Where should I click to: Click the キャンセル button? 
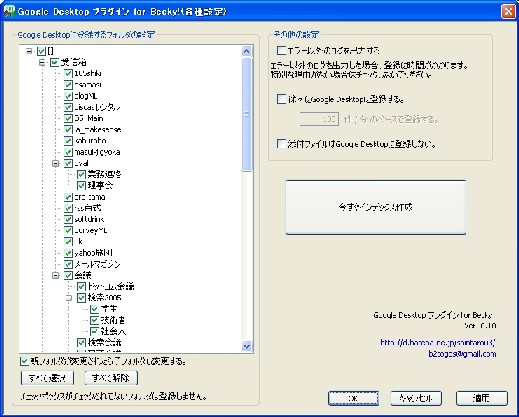416,398
